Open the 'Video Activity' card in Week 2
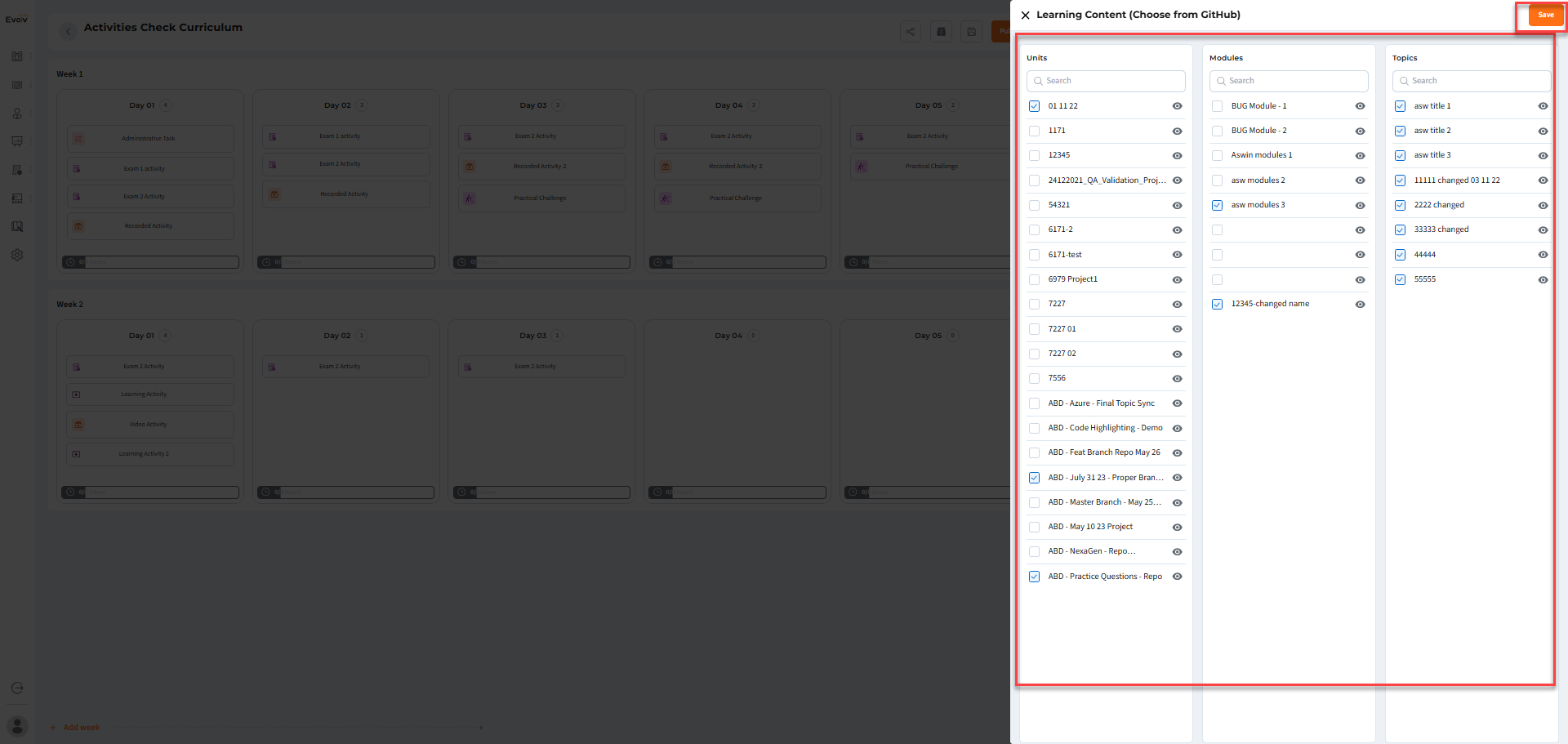The width and height of the screenshot is (1568, 744). tap(150, 425)
